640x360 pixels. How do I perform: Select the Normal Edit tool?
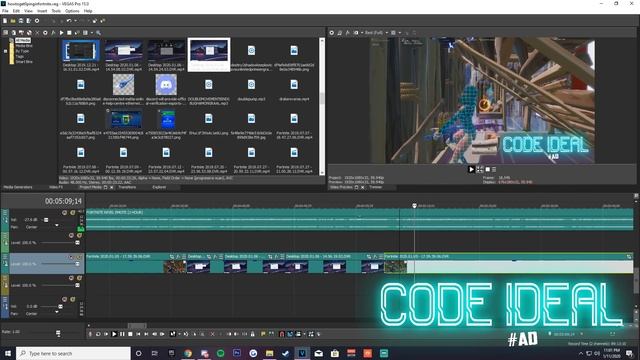pyautogui.click(x=173, y=334)
